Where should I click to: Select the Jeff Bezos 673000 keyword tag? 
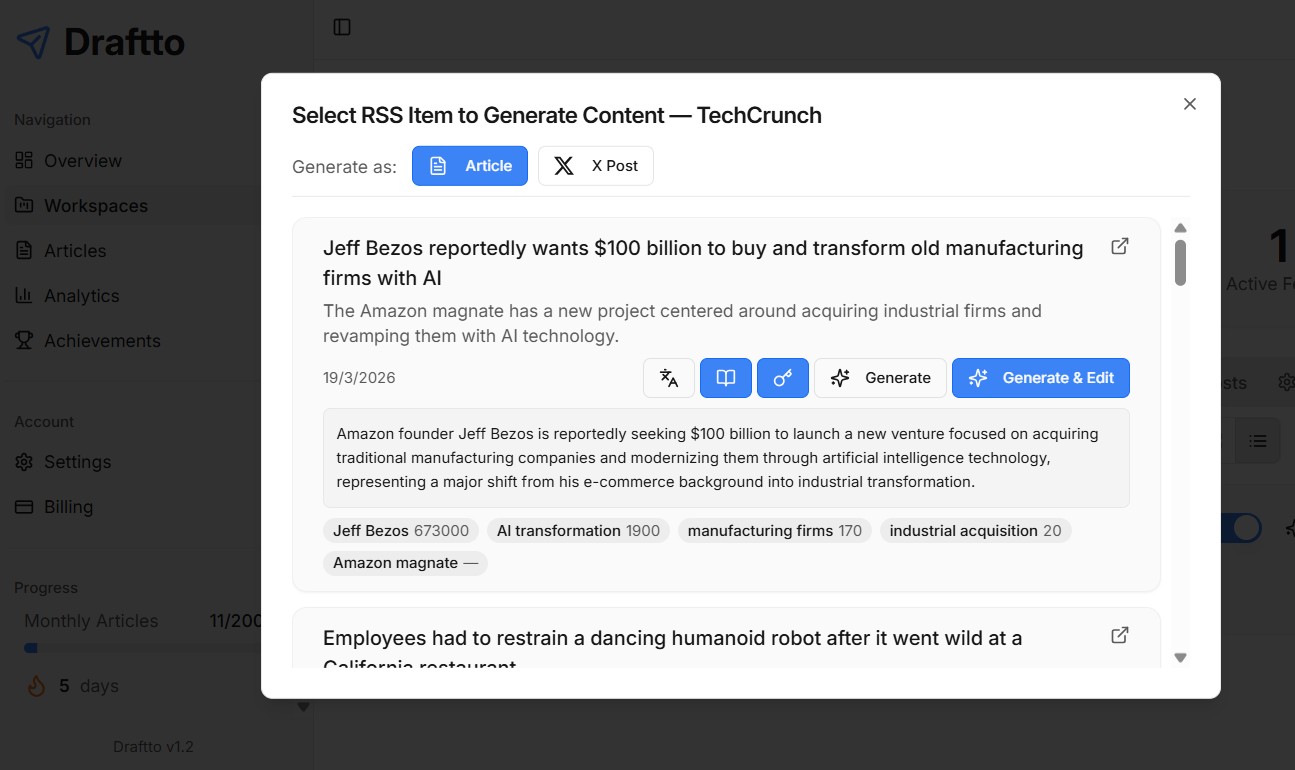click(x=401, y=531)
